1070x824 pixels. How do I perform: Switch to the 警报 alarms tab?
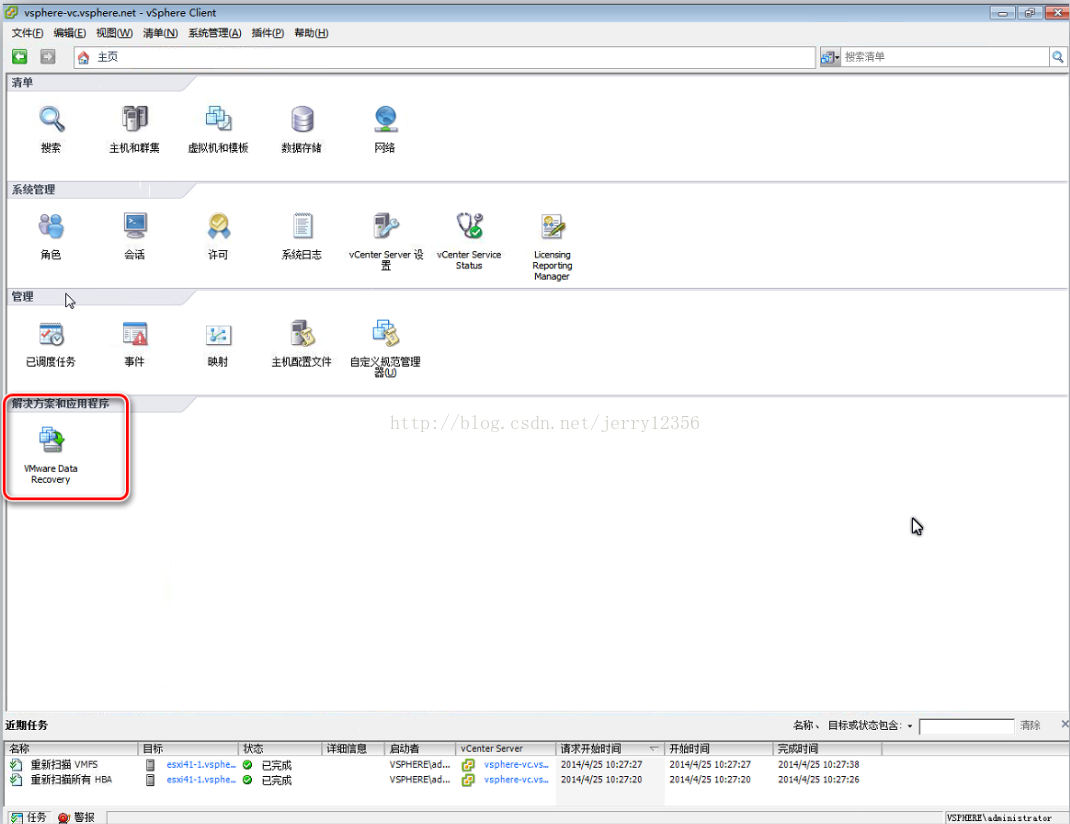click(x=76, y=817)
